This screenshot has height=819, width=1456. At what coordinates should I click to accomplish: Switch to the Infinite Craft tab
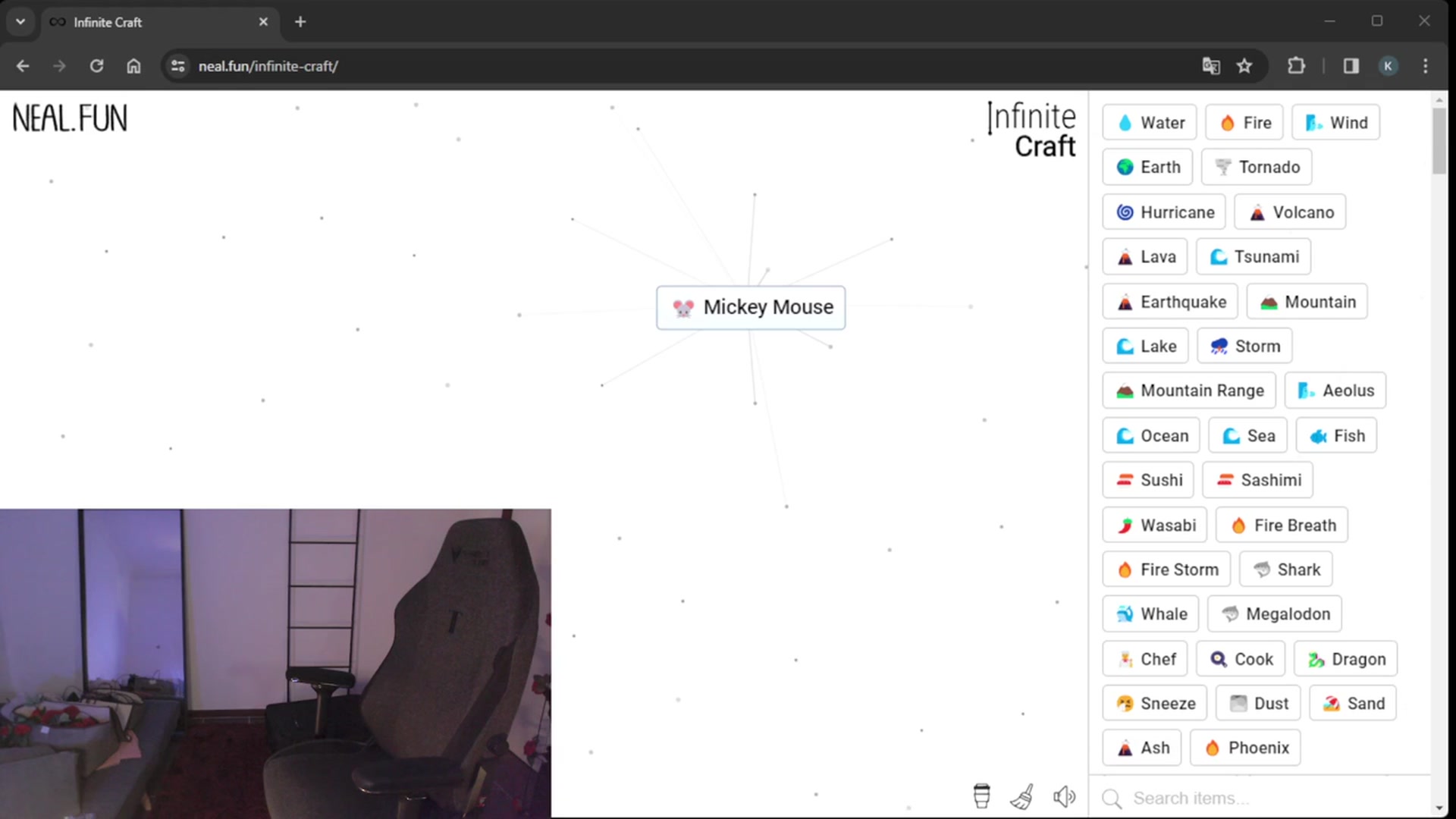pos(159,22)
